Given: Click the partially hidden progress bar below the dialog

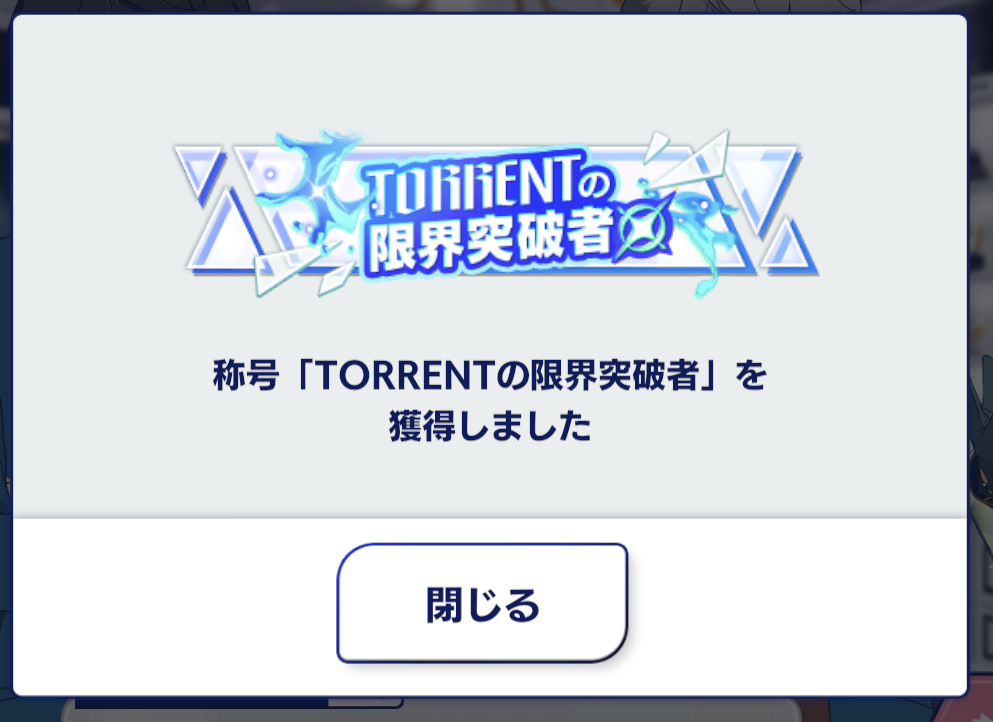Looking at the screenshot, I should coord(239,702).
